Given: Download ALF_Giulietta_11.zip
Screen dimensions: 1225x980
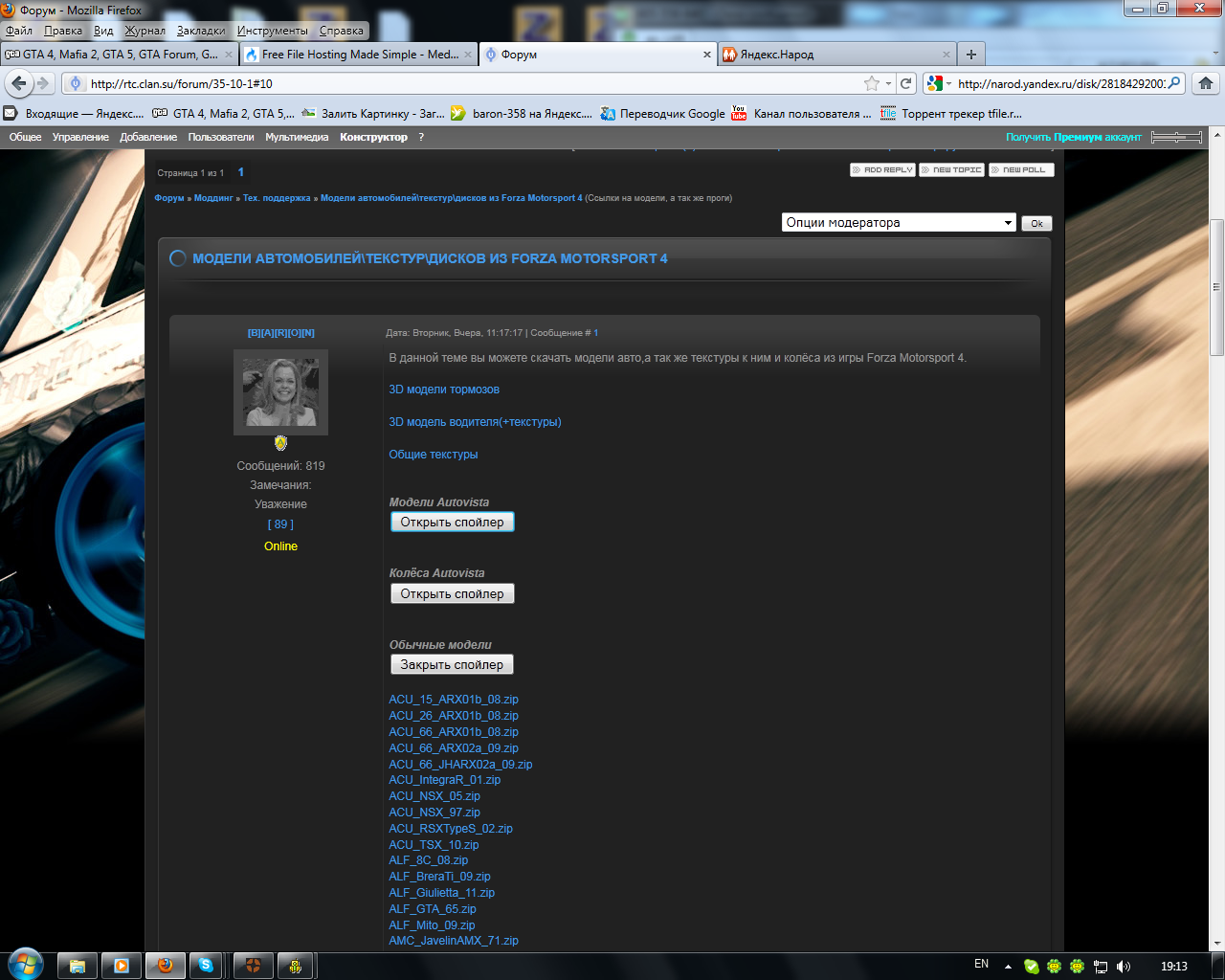Looking at the screenshot, I should pyautogui.click(x=442, y=893).
